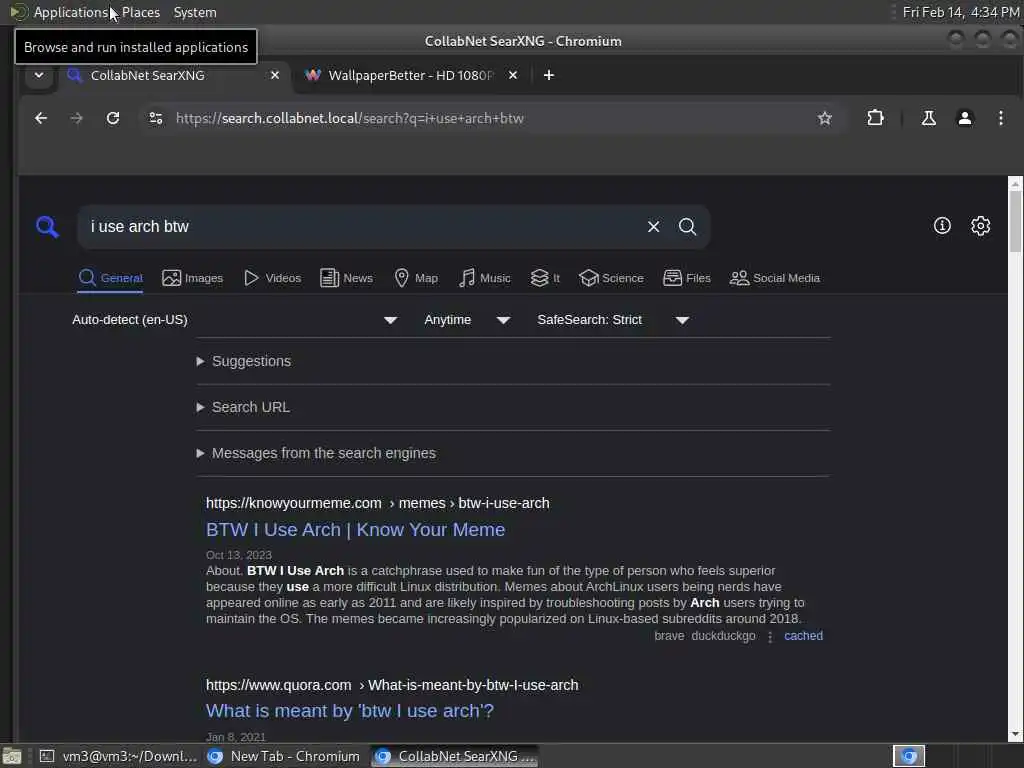
Task: Close the WallpaperBetter tab
Action: (x=513, y=75)
